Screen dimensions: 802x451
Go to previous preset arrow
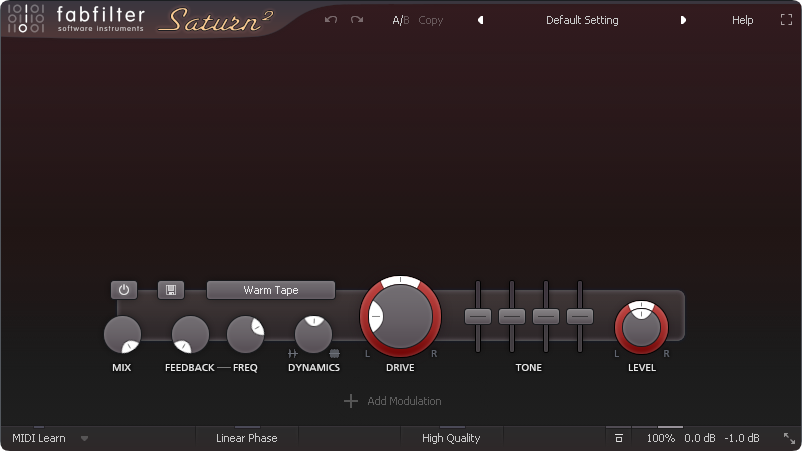click(480, 20)
